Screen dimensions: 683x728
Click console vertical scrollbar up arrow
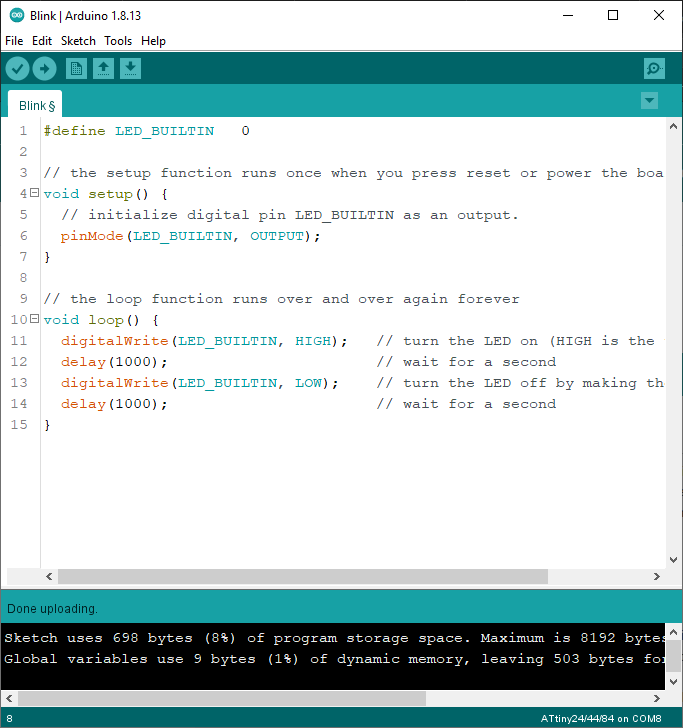point(674,632)
